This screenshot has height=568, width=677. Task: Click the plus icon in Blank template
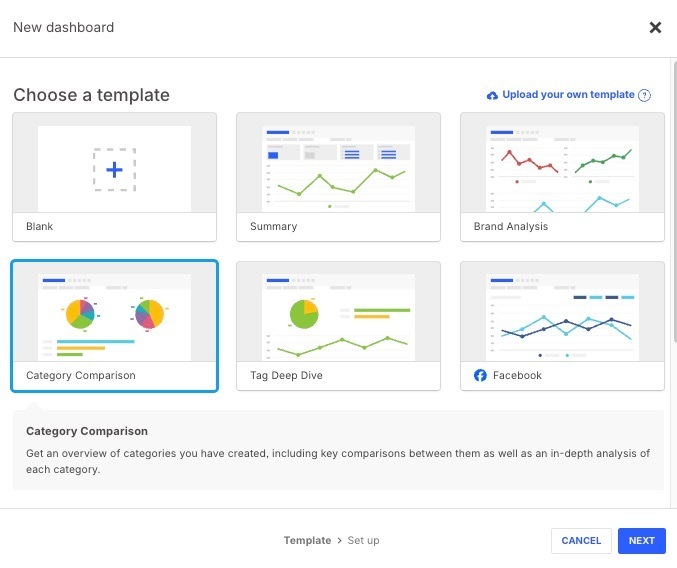tap(114, 170)
